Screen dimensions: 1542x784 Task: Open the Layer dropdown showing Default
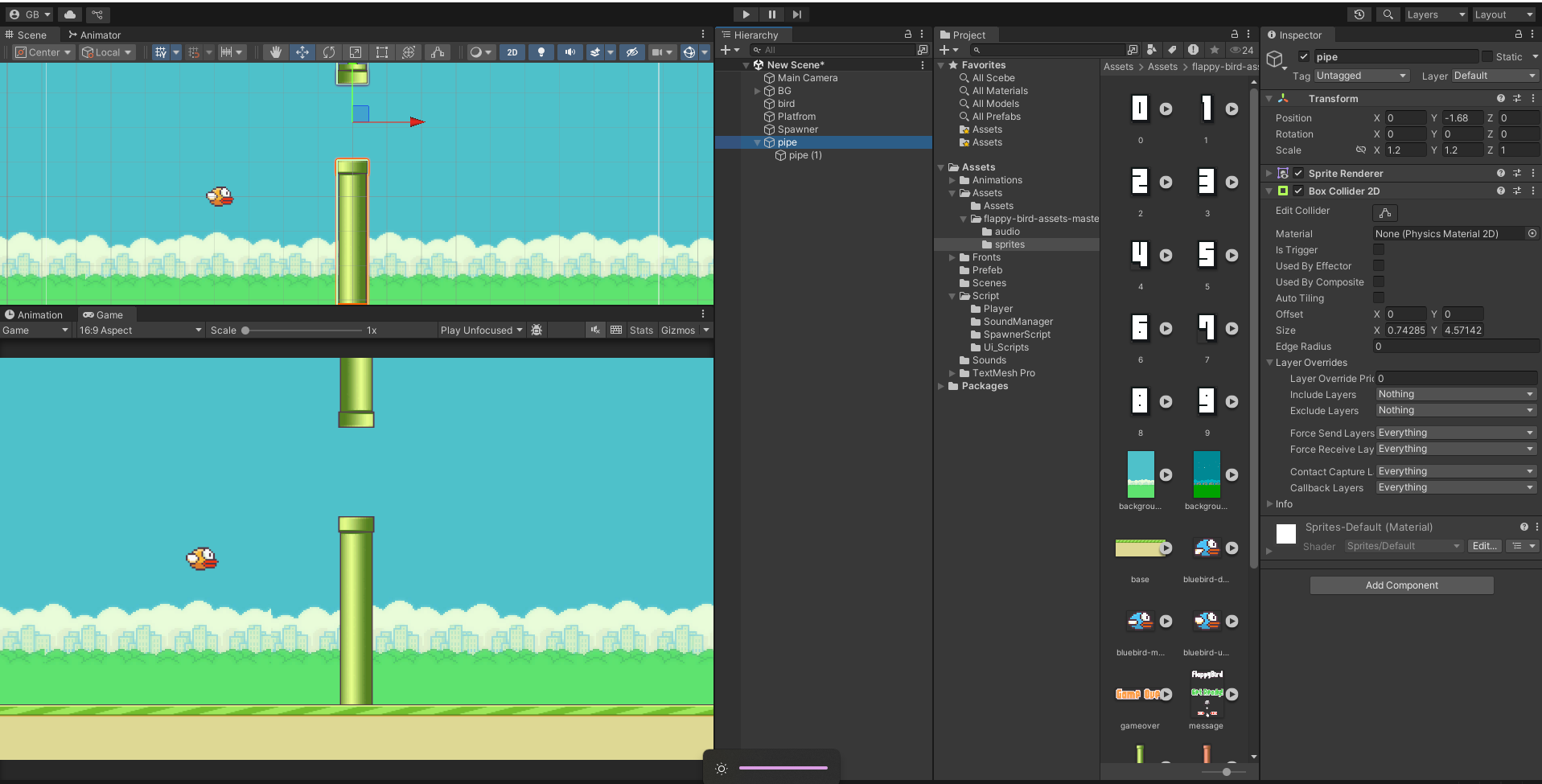point(1495,76)
